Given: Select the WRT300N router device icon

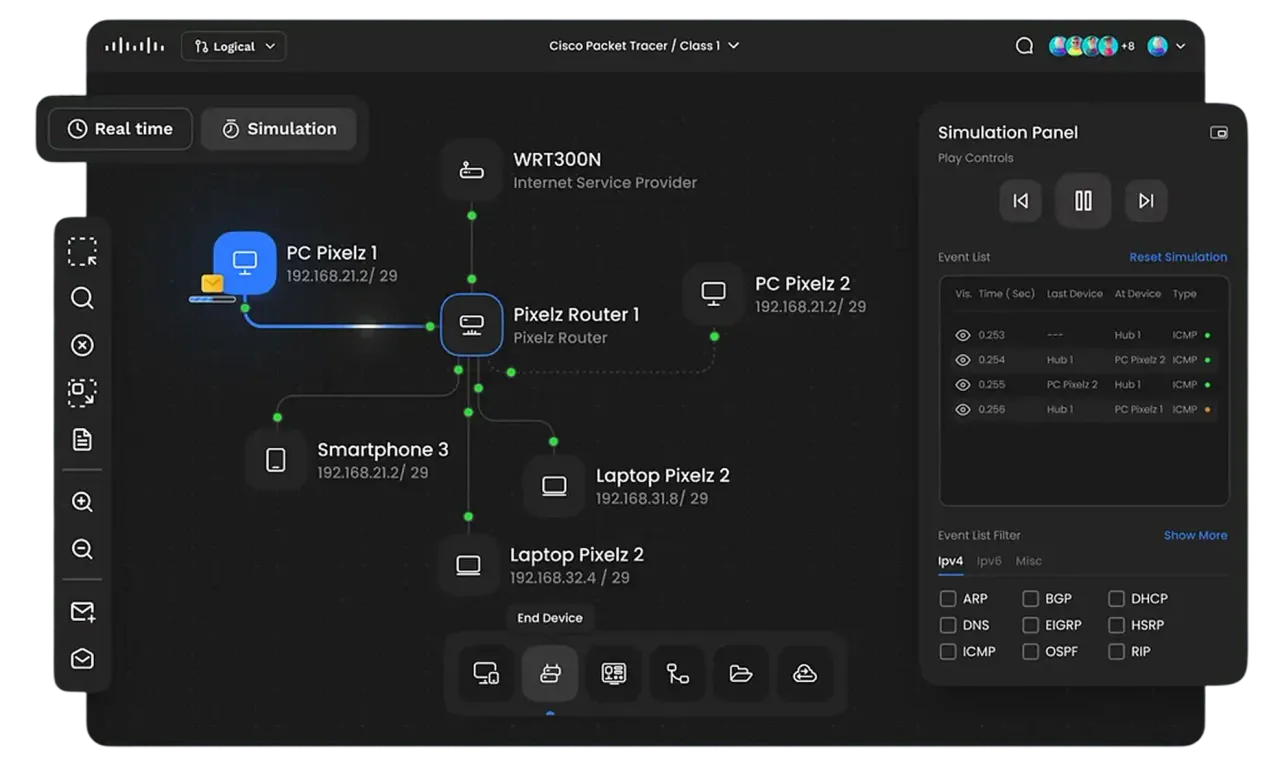Looking at the screenshot, I should click(x=471, y=170).
